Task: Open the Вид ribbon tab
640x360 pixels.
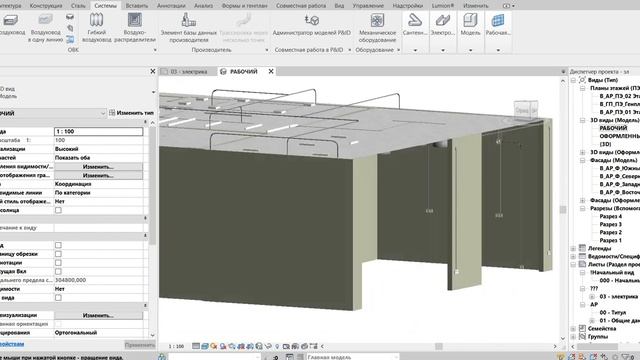Action: click(x=339, y=6)
